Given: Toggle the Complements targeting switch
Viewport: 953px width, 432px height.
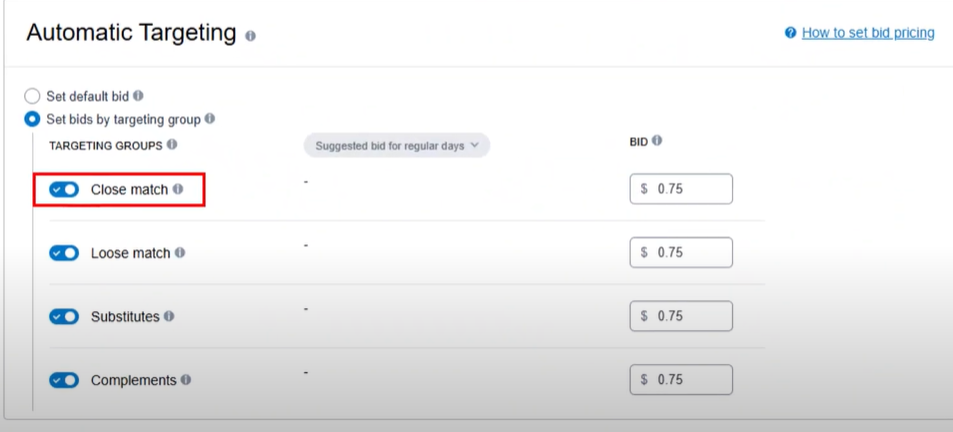Looking at the screenshot, I should pyautogui.click(x=64, y=380).
